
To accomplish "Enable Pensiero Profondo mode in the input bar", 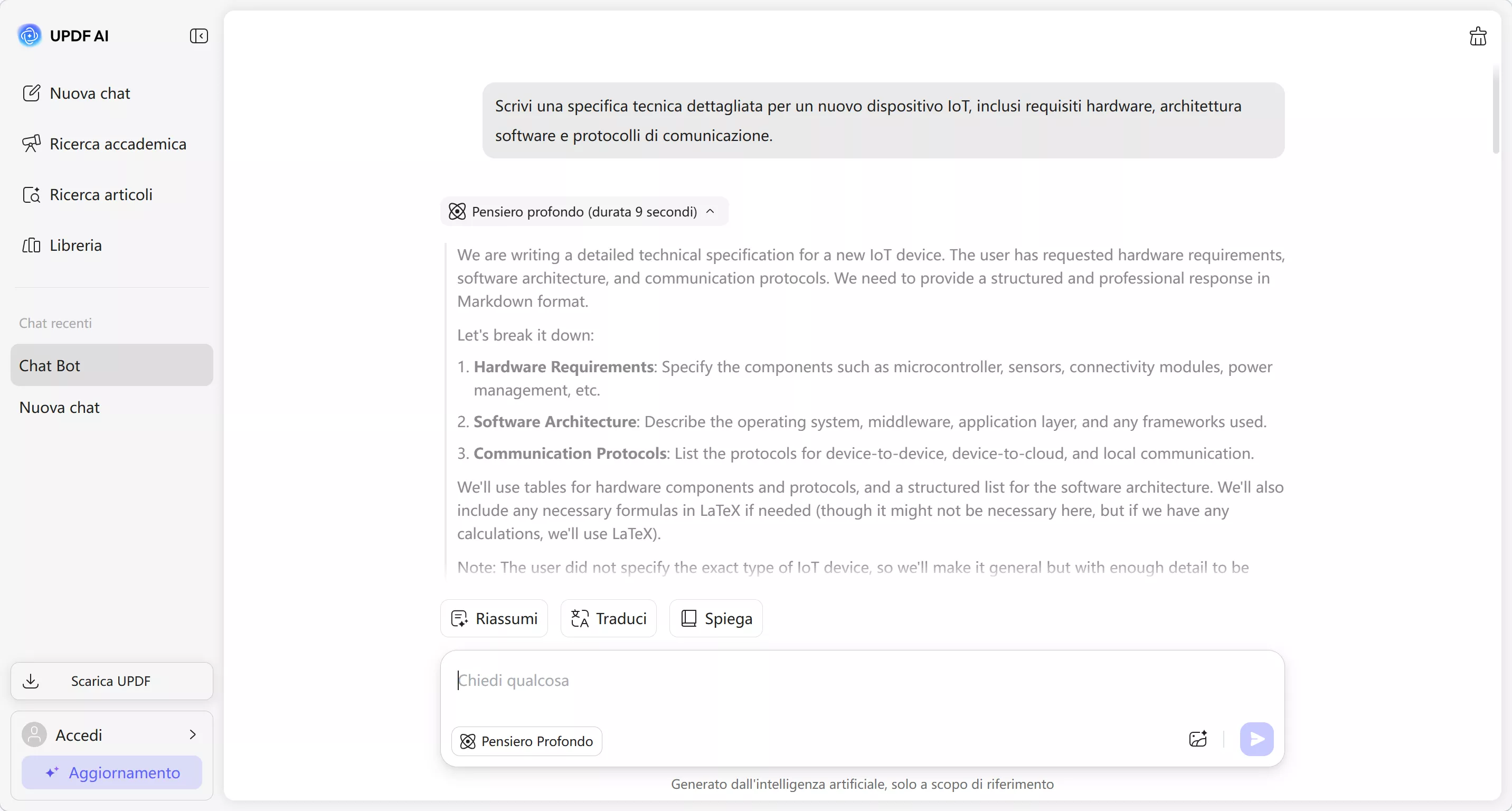I will (526, 741).
